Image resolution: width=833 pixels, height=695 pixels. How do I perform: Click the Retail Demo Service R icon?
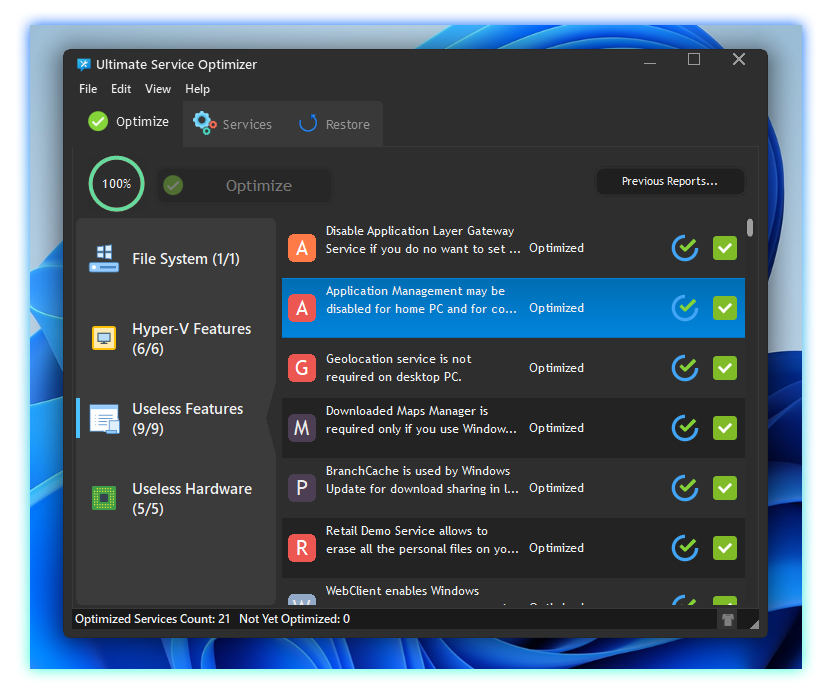302,548
